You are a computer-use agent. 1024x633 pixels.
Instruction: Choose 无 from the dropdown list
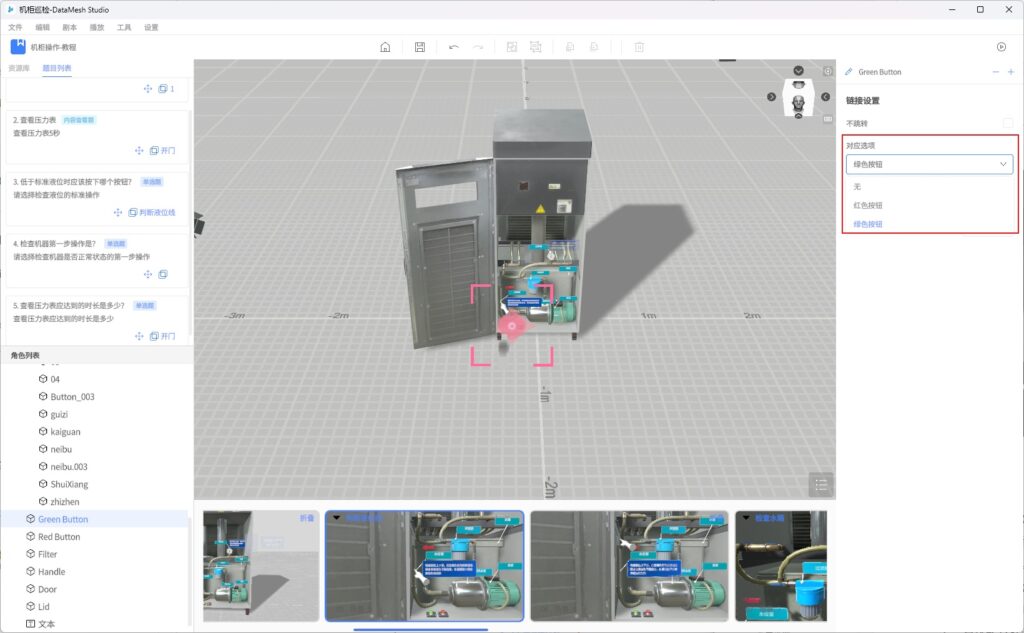[x=857, y=186]
